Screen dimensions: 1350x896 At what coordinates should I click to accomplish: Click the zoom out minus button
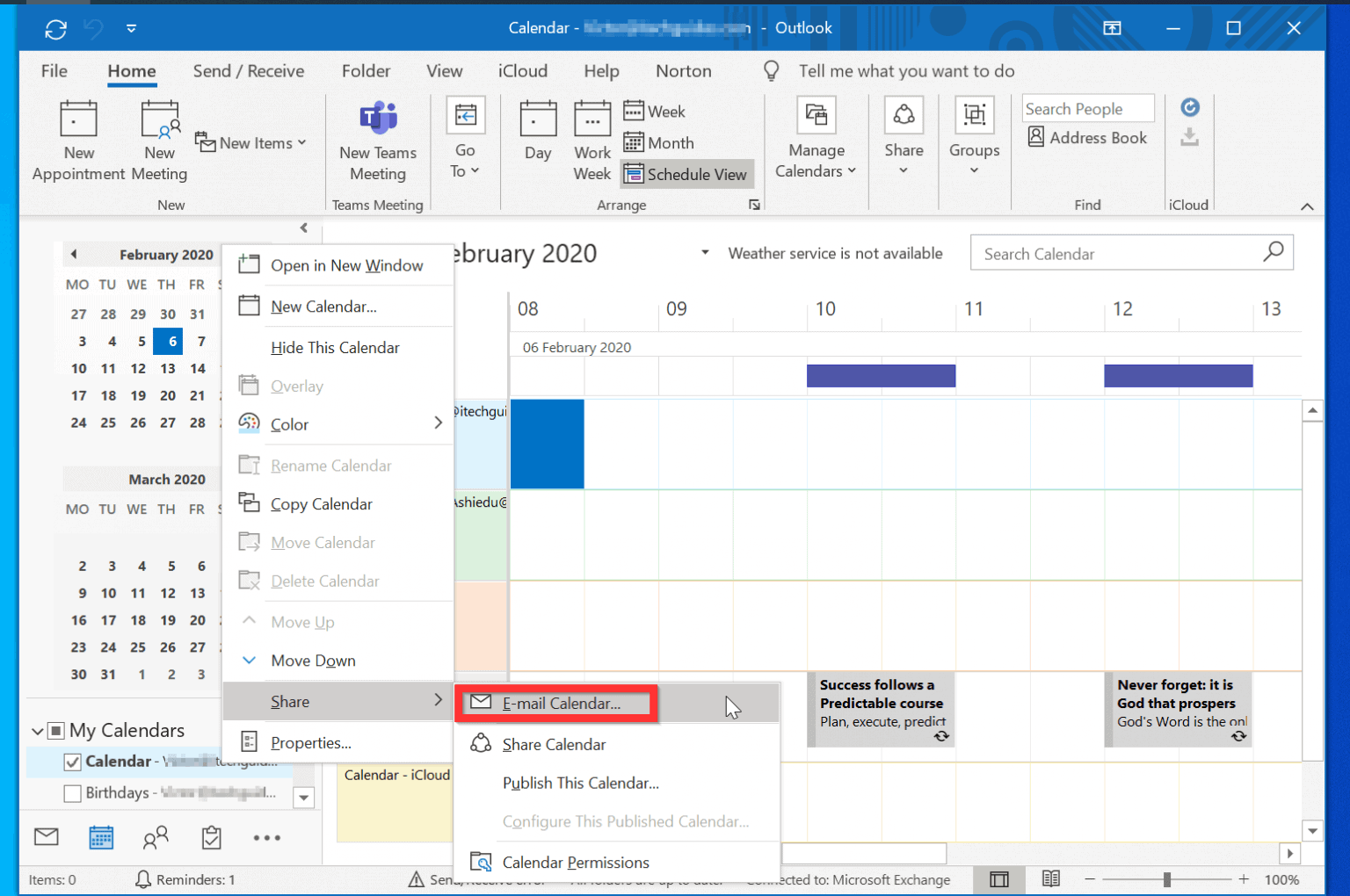pos(1090,879)
